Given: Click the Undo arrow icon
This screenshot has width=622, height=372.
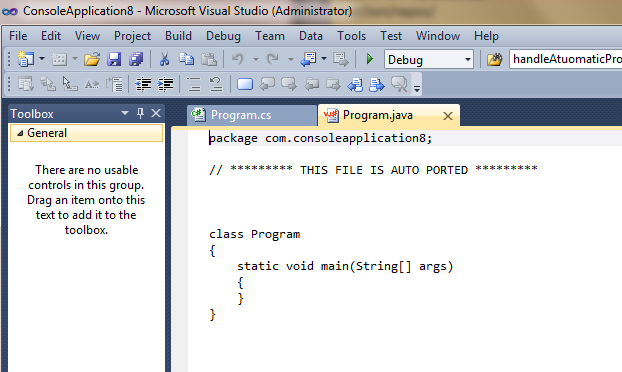Looking at the screenshot, I should click(238, 59).
